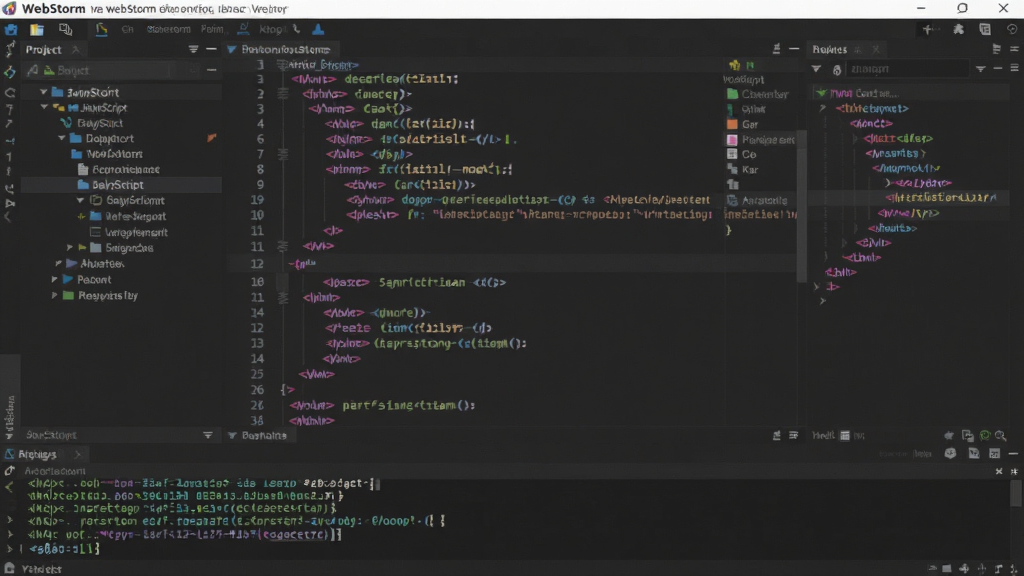Click the console vertical scrollbar
The width and height of the screenshot is (1024, 576).
coord(1016,493)
